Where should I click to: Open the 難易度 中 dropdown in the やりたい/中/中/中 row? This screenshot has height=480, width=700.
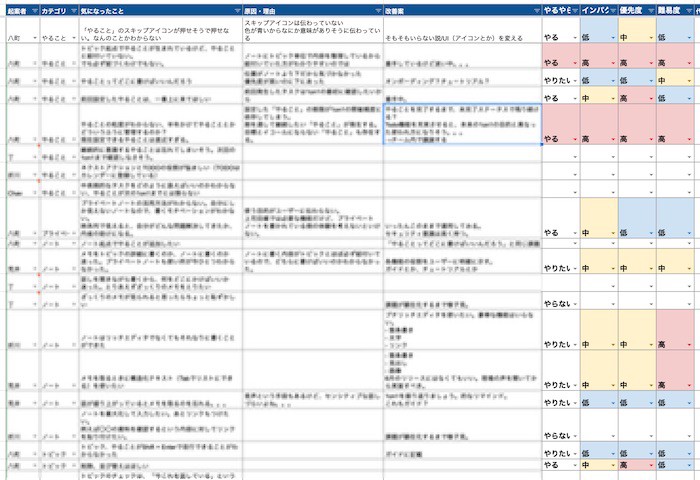click(689, 269)
